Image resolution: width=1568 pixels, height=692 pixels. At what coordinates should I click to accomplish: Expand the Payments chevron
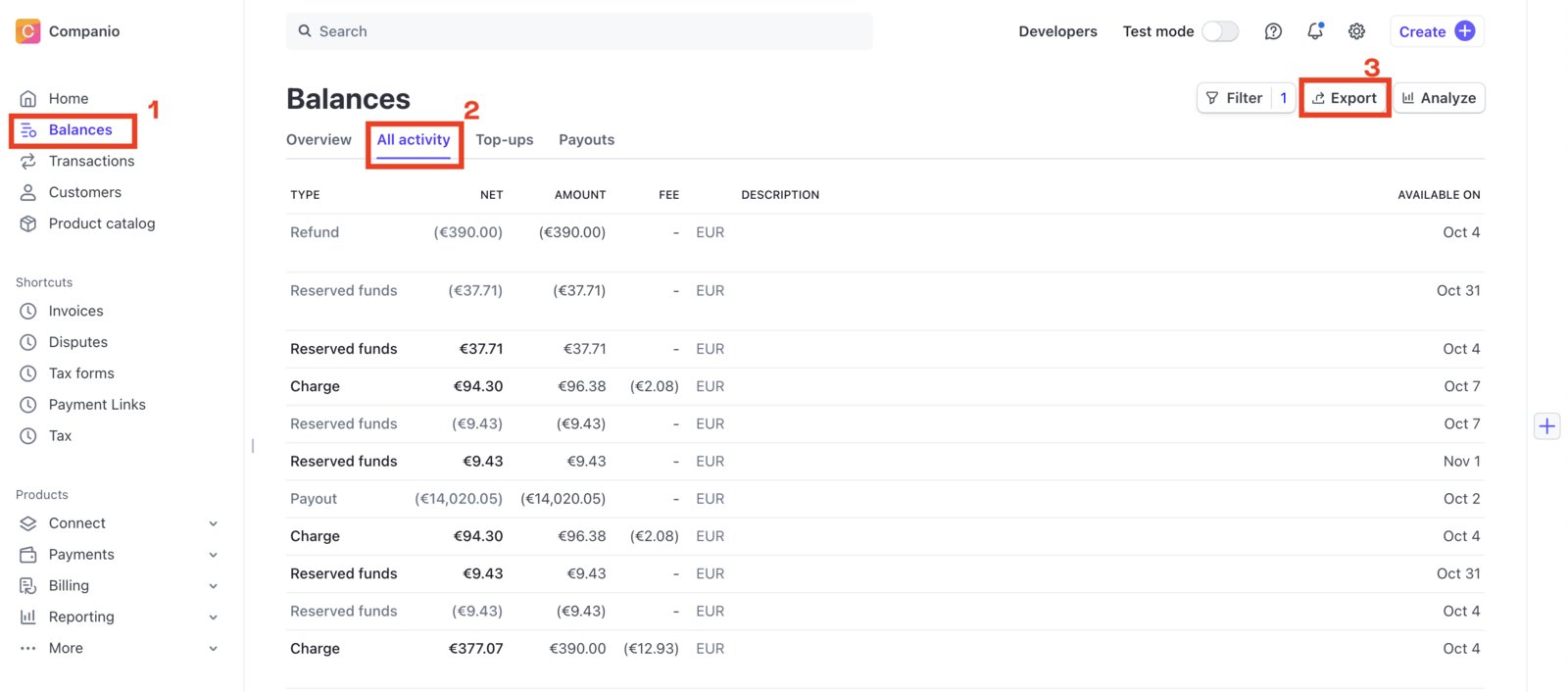click(214, 555)
